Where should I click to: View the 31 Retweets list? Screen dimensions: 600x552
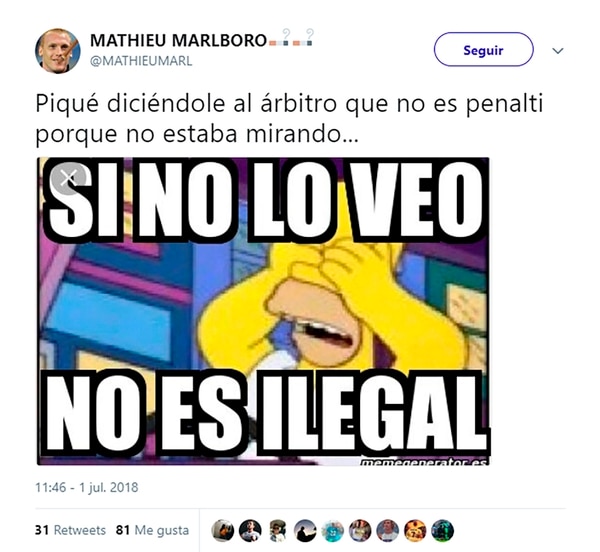[70, 530]
